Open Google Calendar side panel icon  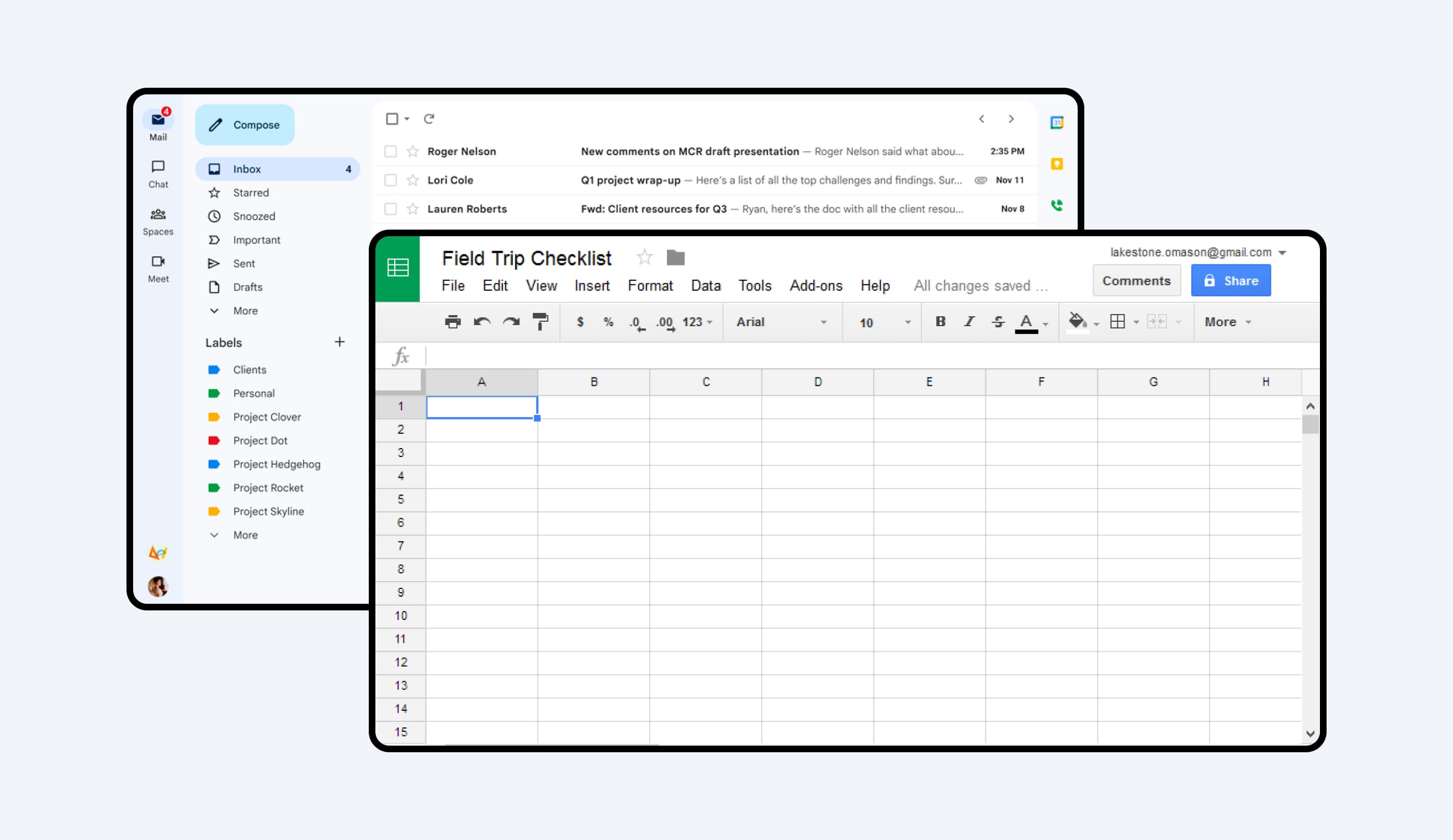pos(1057,123)
